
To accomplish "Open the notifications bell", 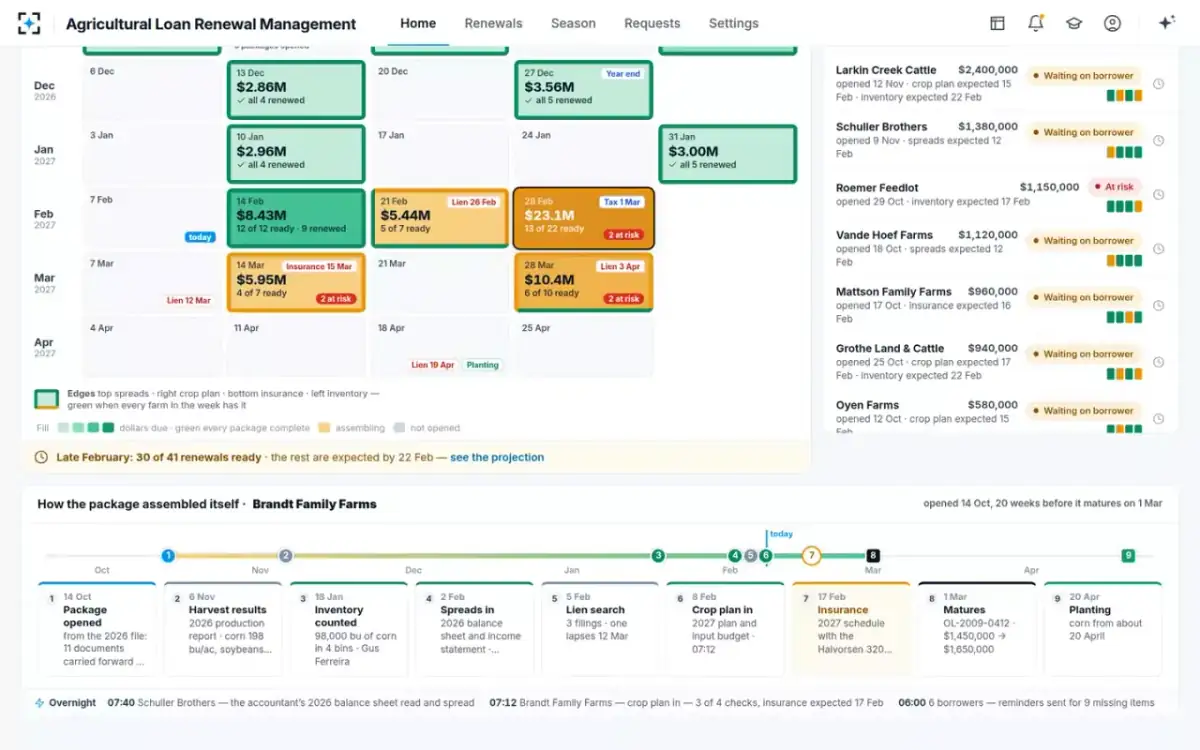I will (1036, 23).
